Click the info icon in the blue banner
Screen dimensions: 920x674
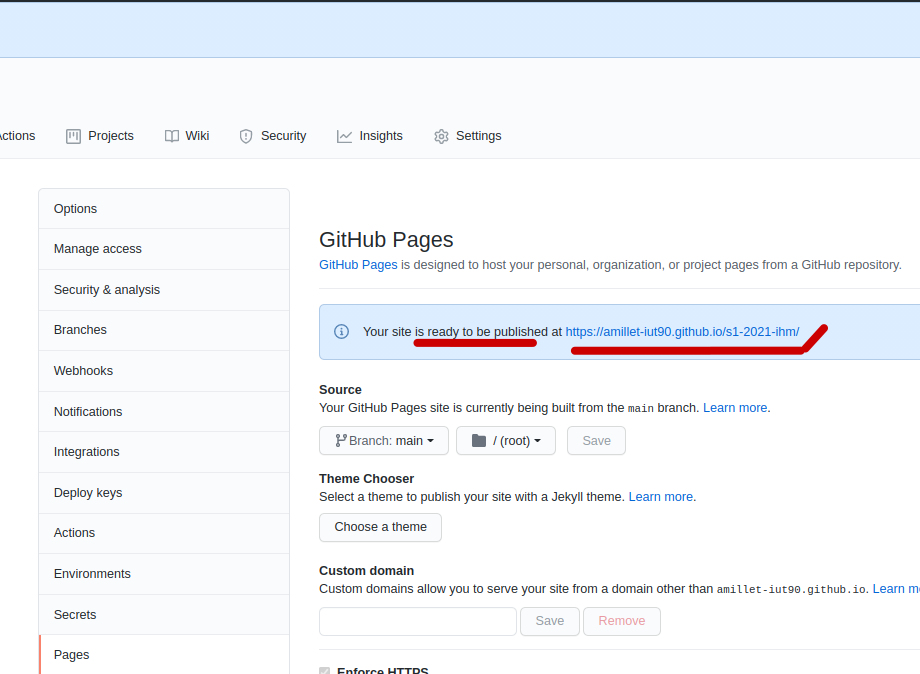(x=341, y=331)
